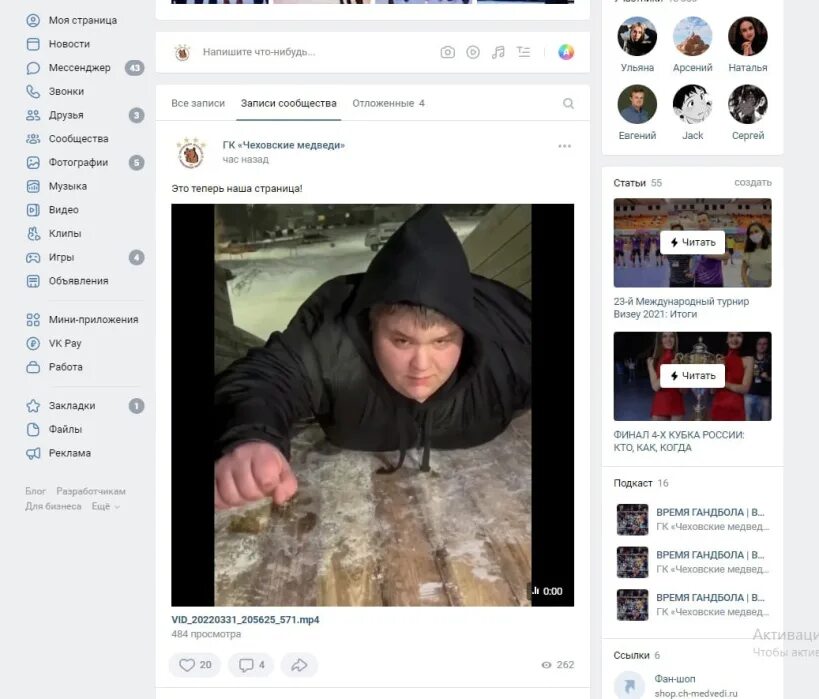Attach music using the note icon
The width and height of the screenshot is (819, 699).
tap(497, 51)
